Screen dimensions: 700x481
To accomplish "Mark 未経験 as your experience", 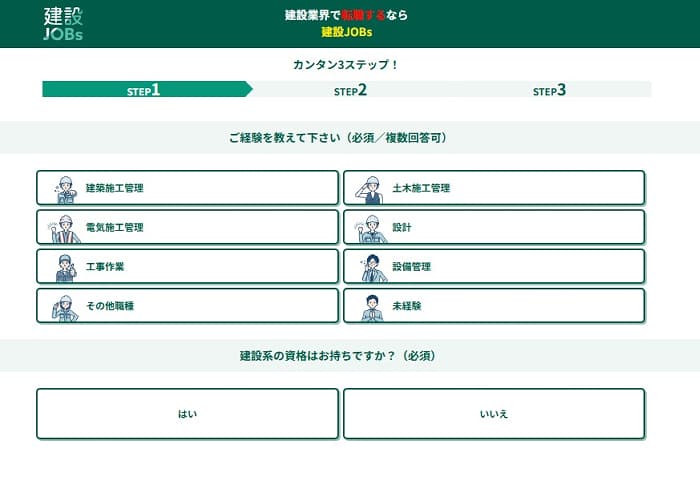I will point(494,305).
